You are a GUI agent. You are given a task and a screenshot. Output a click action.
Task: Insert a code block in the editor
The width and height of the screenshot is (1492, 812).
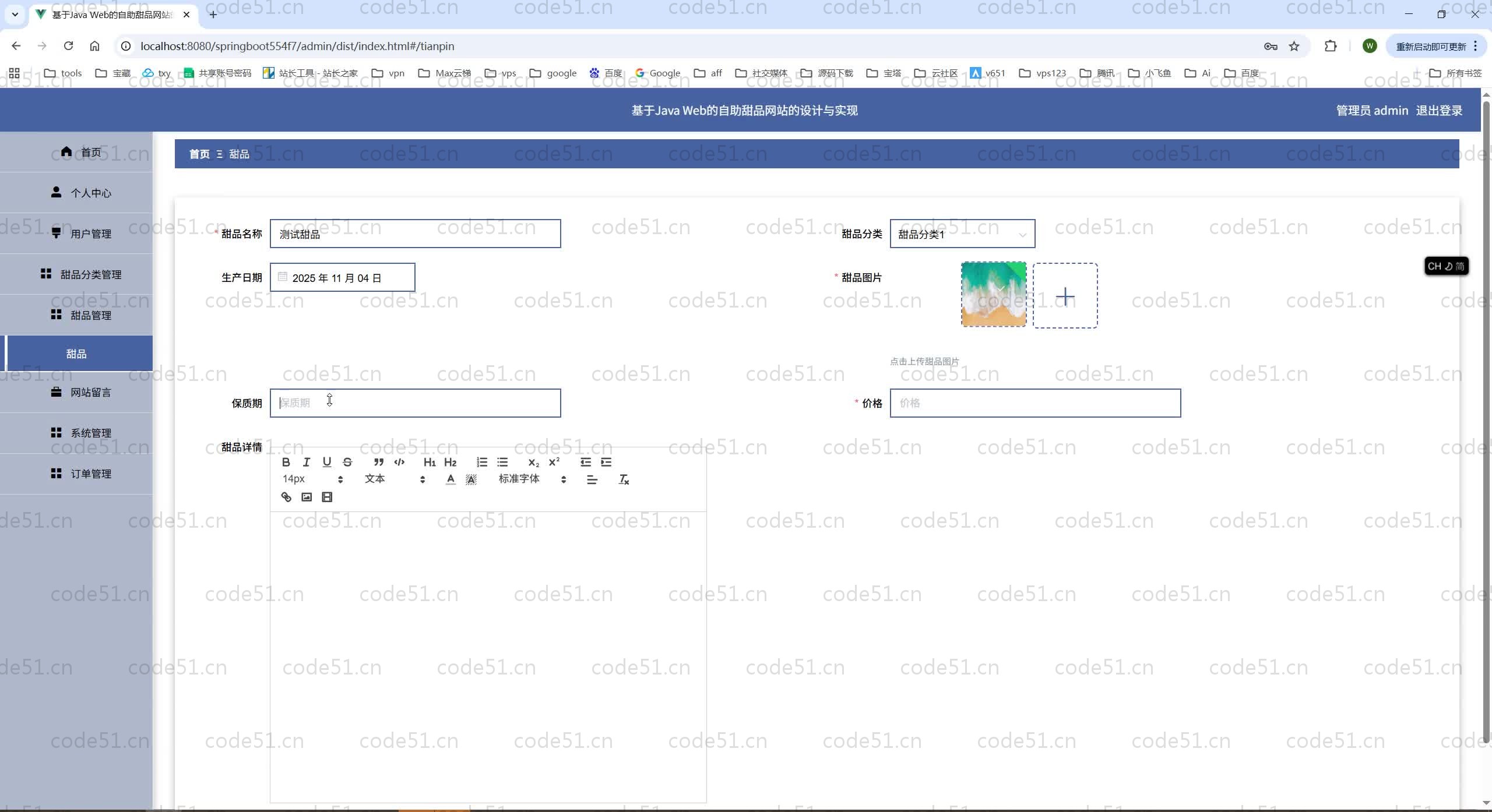(x=399, y=462)
